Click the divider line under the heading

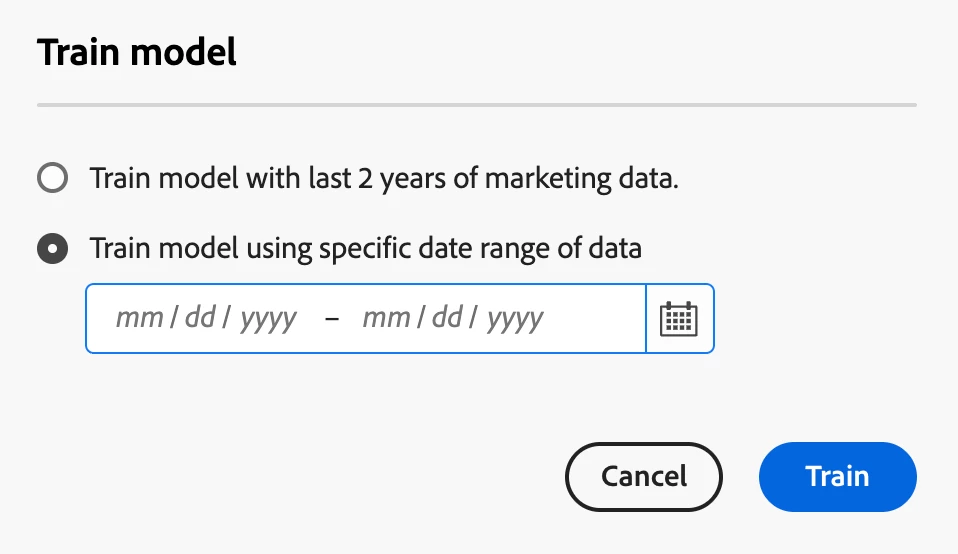(x=476, y=104)
